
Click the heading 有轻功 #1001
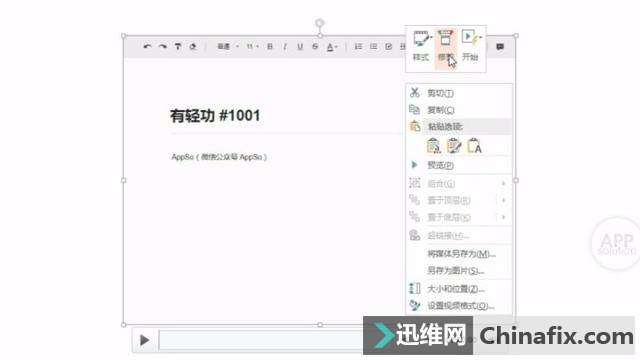pos(215,116)
